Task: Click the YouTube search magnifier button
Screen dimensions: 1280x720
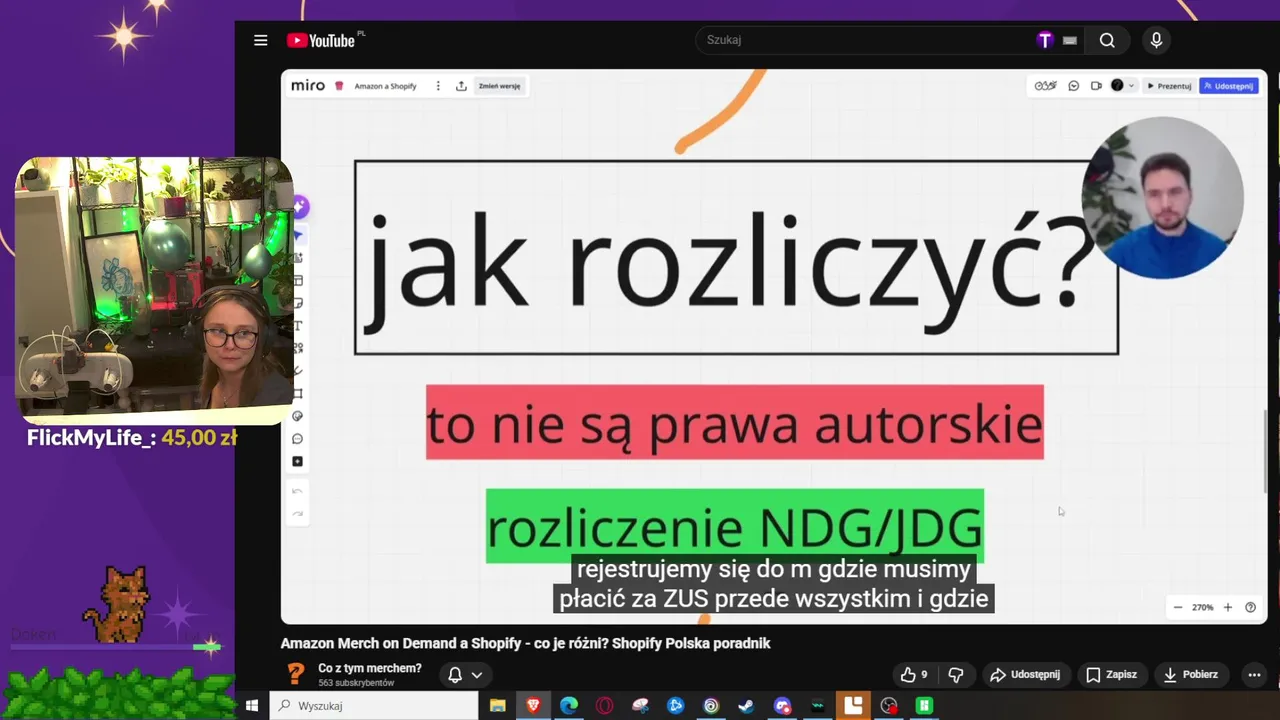Action: 1107,40
